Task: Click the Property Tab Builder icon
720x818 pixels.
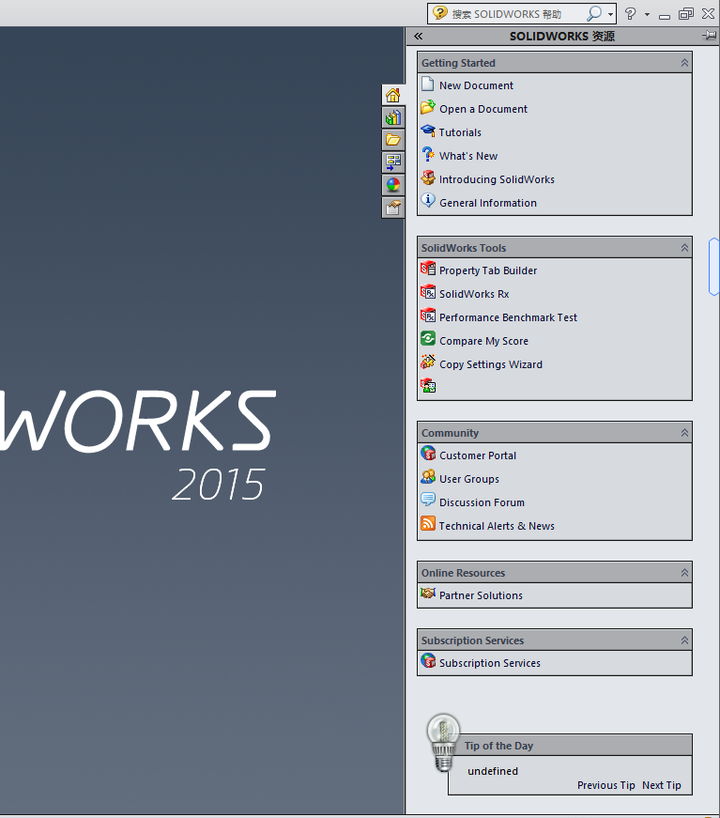Action: 428,269
